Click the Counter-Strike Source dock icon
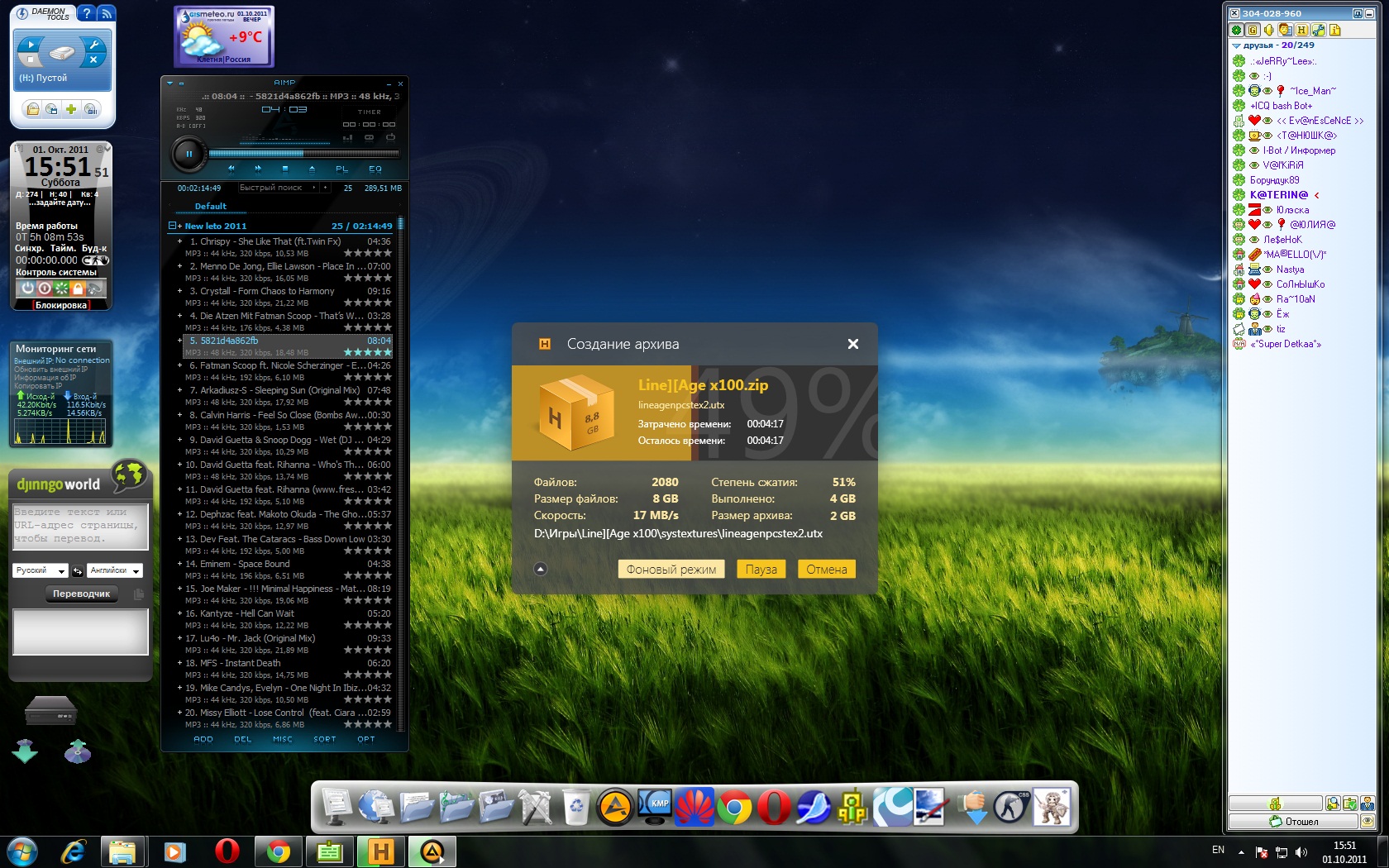The image size is (1389, 868). (x=1010, y=806)
